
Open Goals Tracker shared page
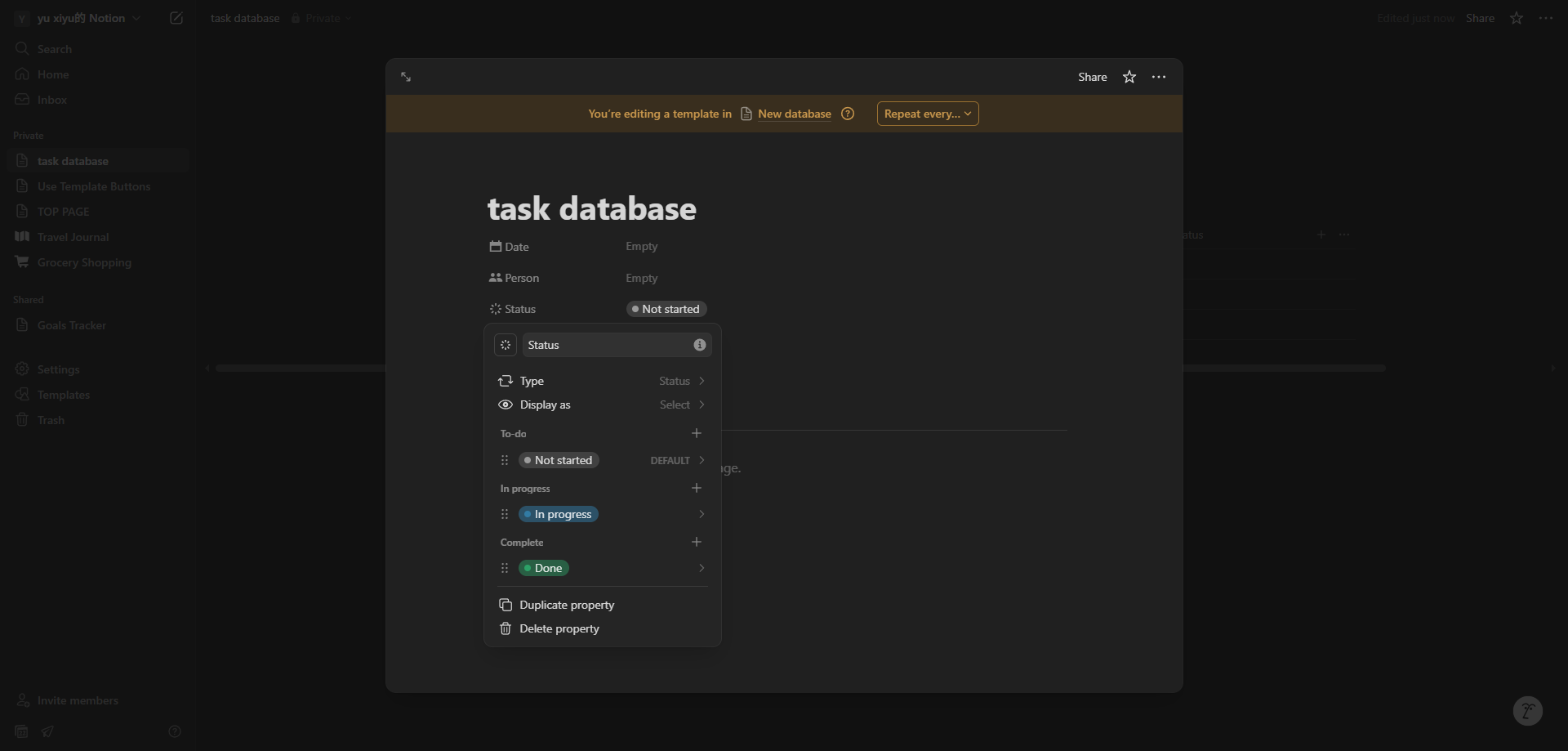pyautogui.click(x=96, y=325)
